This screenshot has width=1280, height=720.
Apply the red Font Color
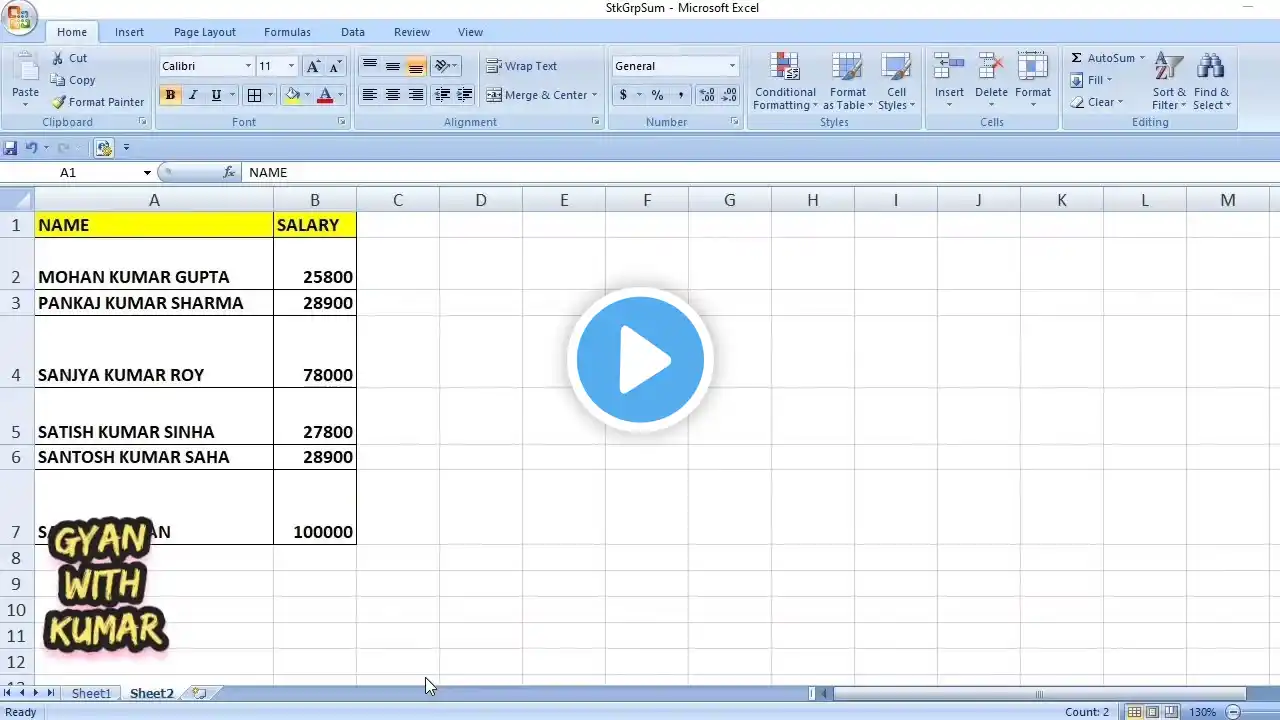click(x=324, y=95)
